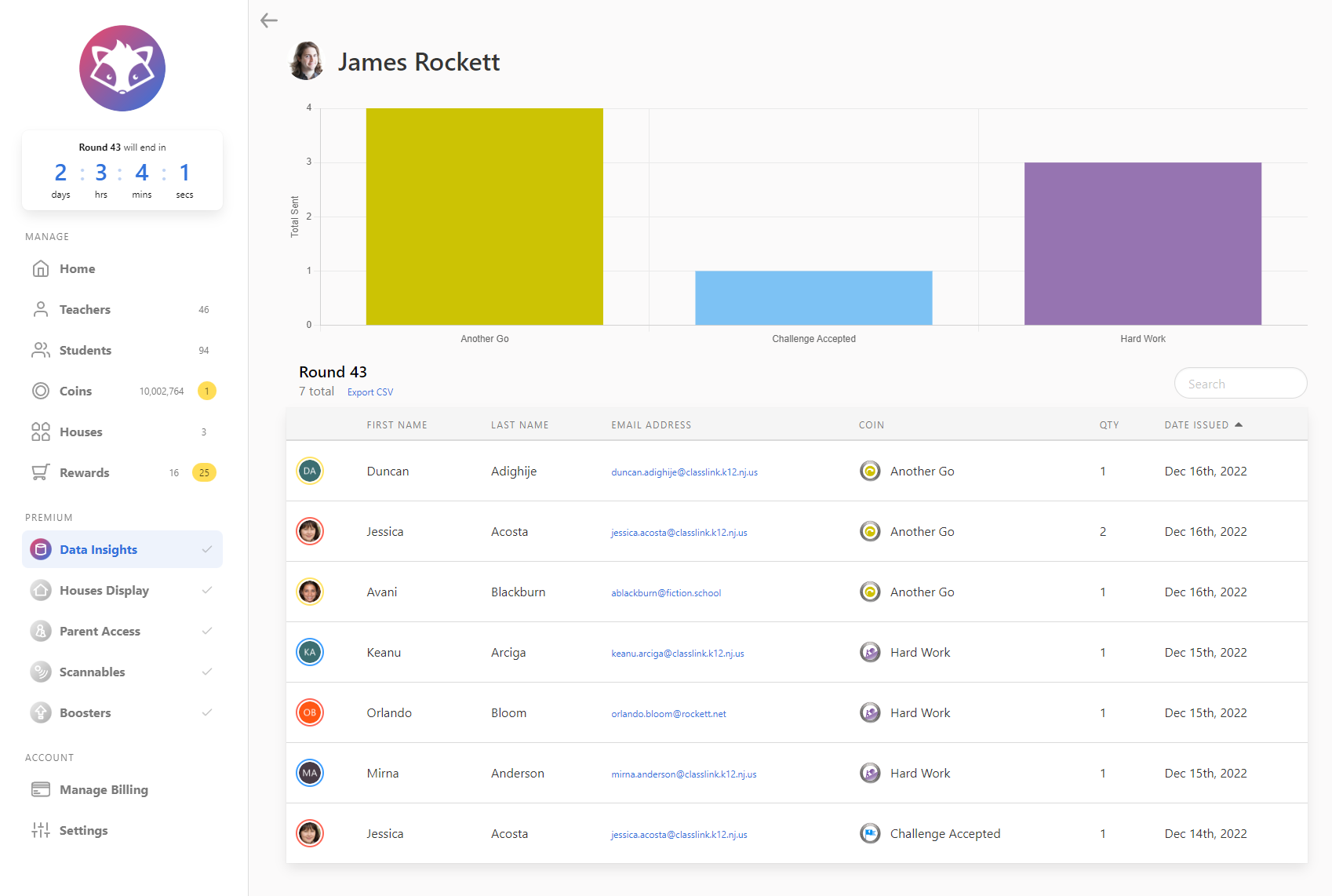This screenshot has width=1332, height=896.
Task: Click the Home house icon
Action: click(41, 269)
